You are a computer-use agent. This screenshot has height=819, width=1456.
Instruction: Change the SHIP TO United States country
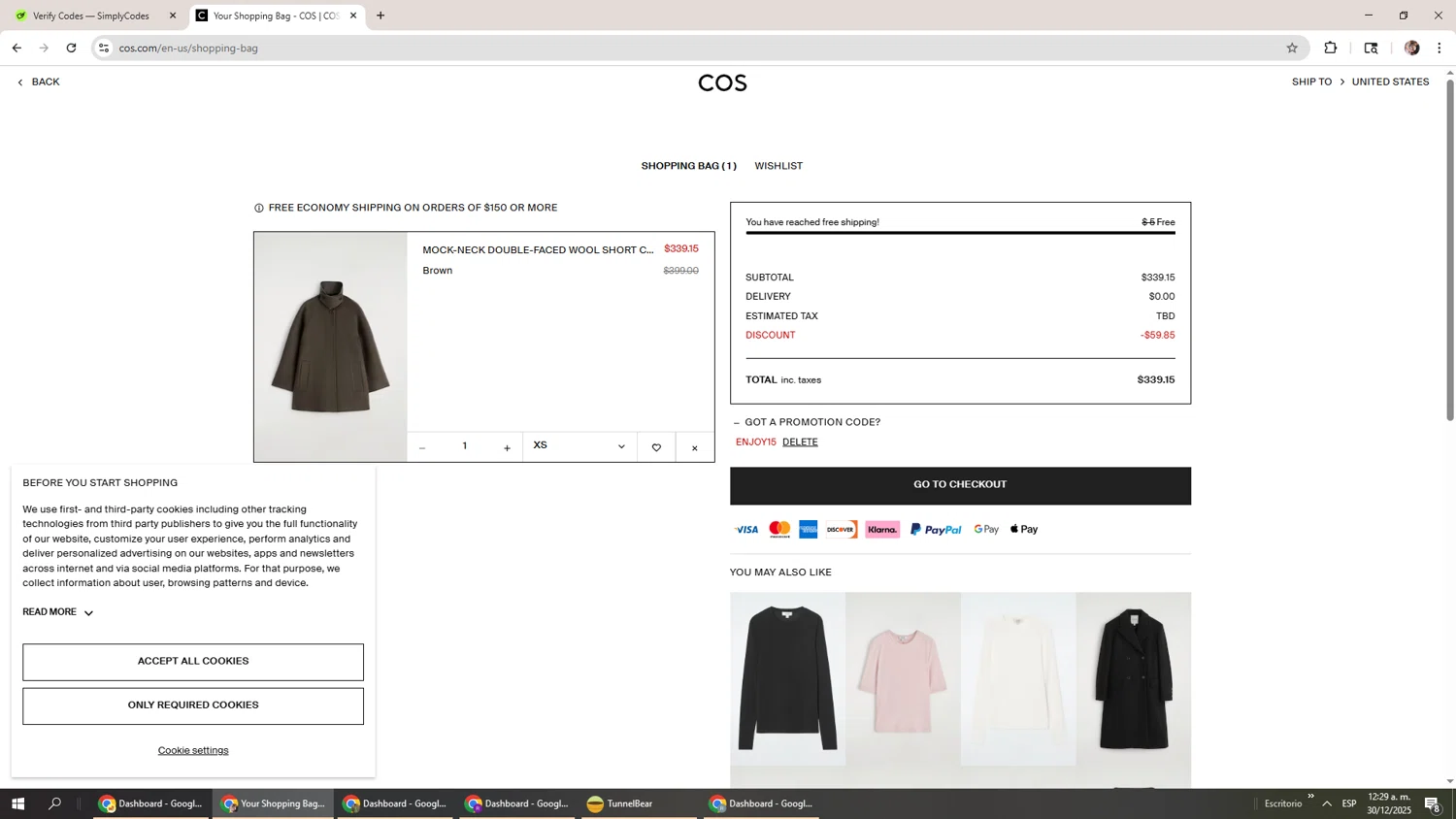point(1360,82)
